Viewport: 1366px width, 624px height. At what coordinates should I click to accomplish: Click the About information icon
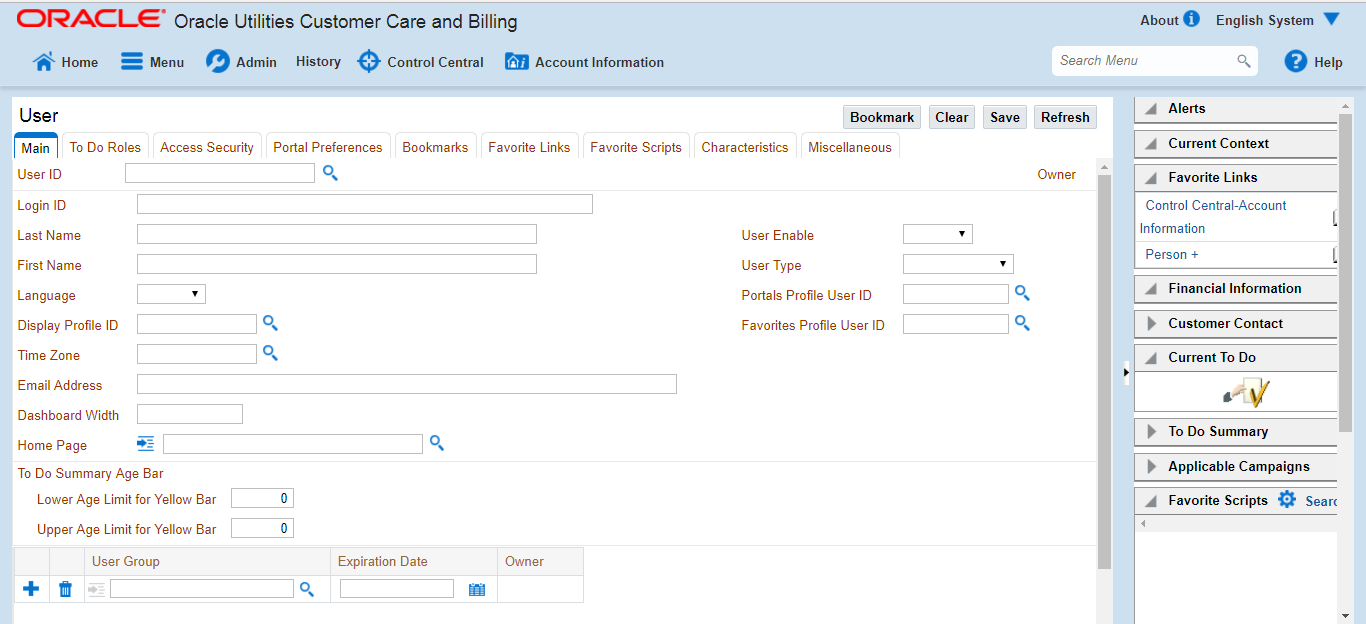(x=1191, y=19)
